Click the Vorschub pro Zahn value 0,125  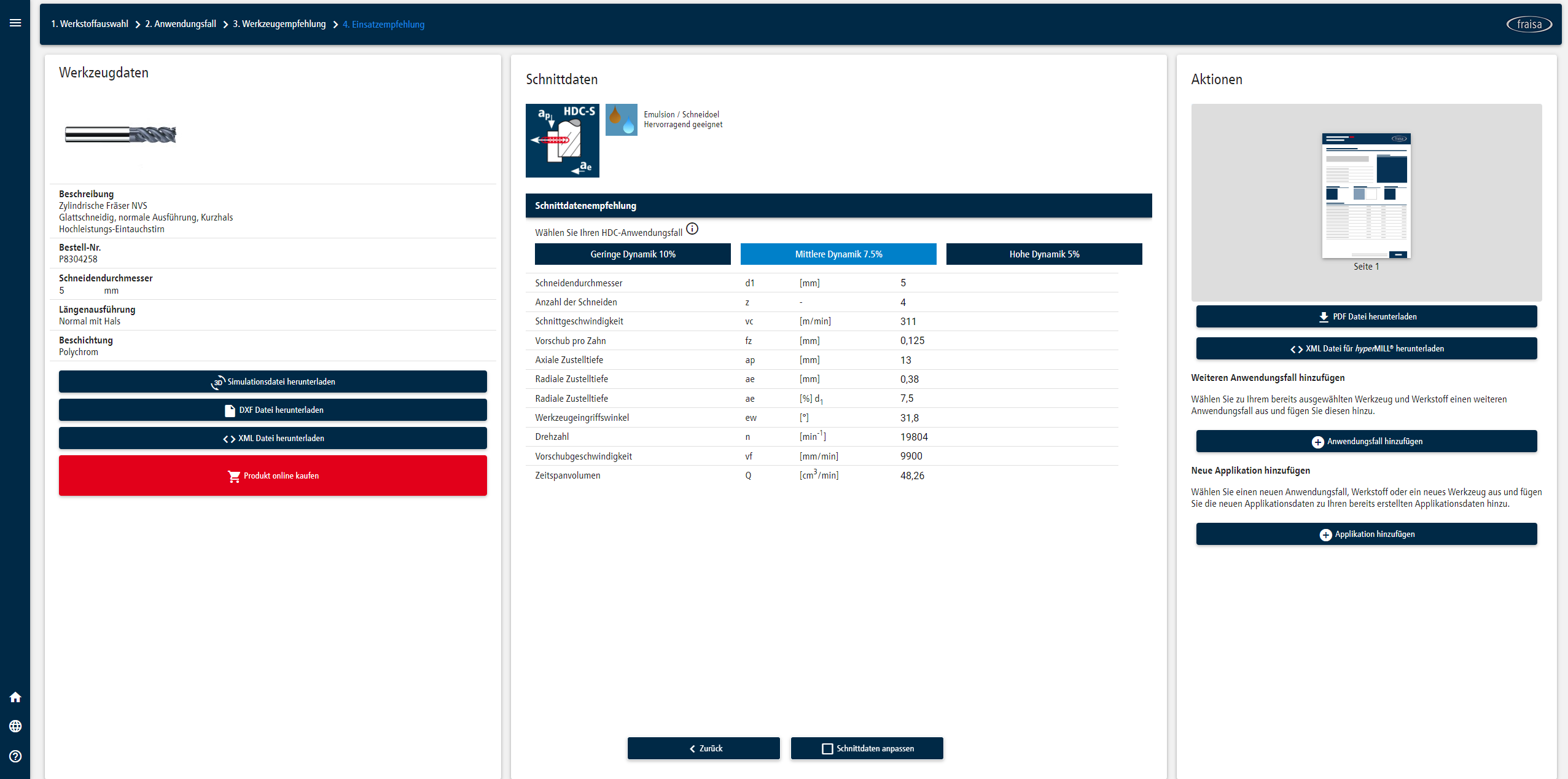pyautogui.click(x=912, y=340)
